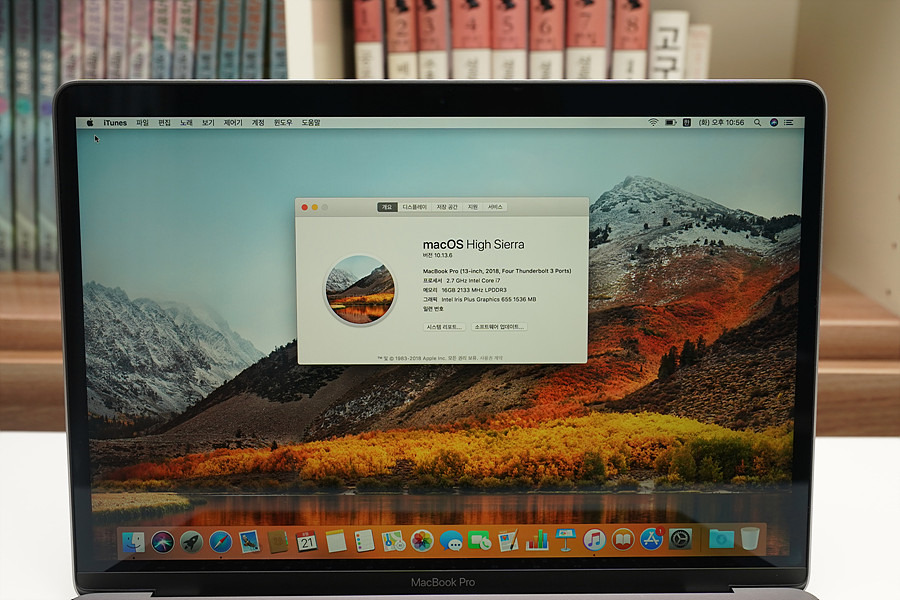900x600 pixels.
Task: Switch to the 저장 공간 tab
Action: tap(447, 207)
